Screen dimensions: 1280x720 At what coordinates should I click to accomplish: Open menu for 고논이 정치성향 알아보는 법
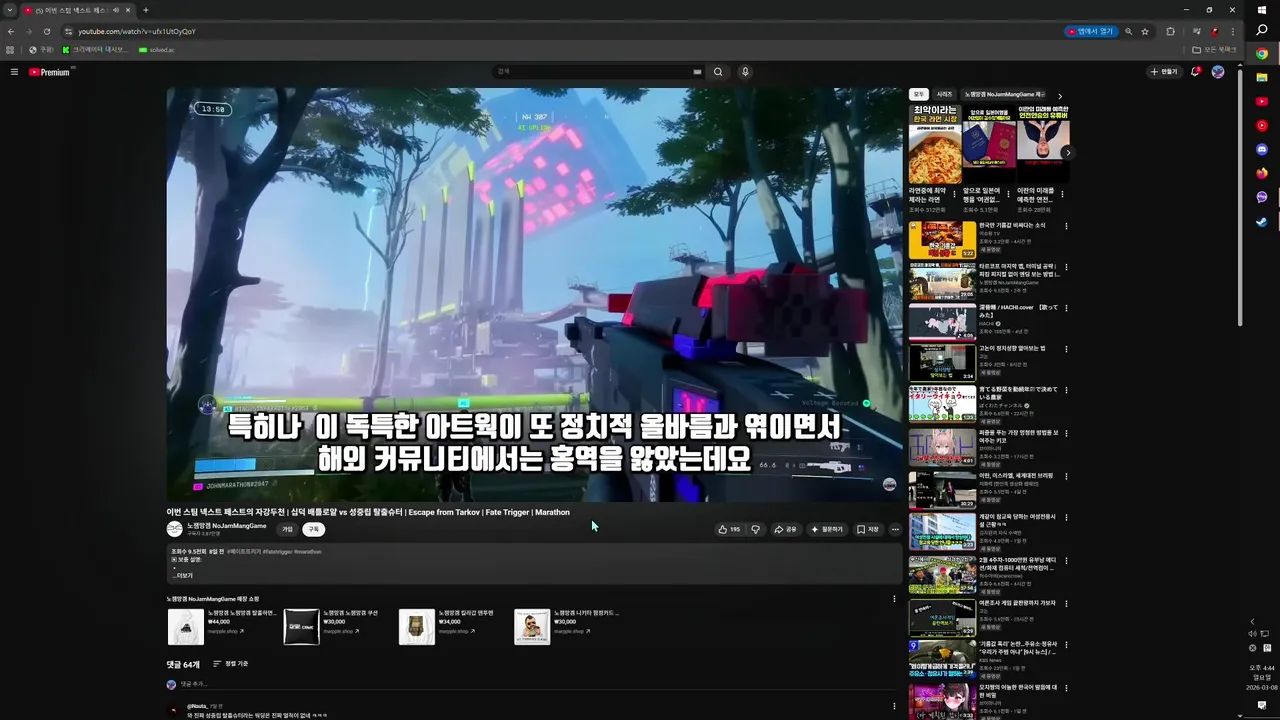[x=1066, y=349]
